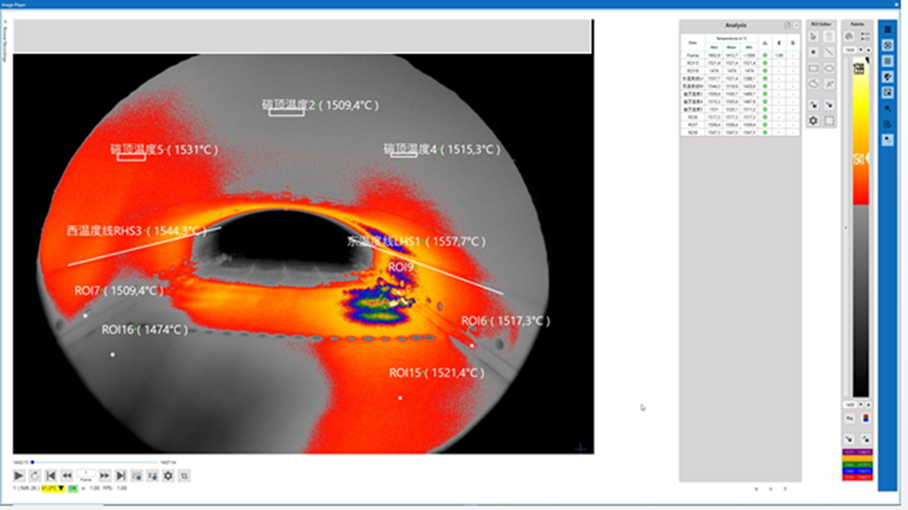Click the palette scaling mode icon
908x510 pixels.
[865, 36]
